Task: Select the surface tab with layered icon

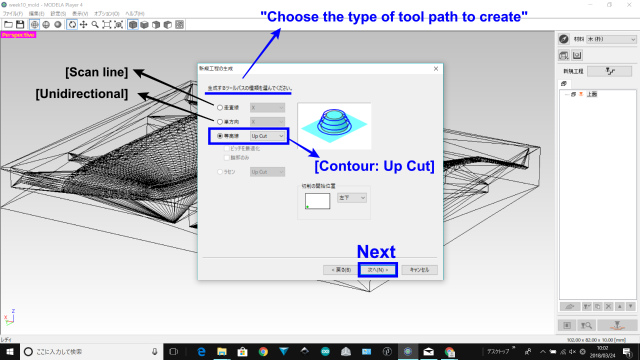Action: click(x=564, y=84)
